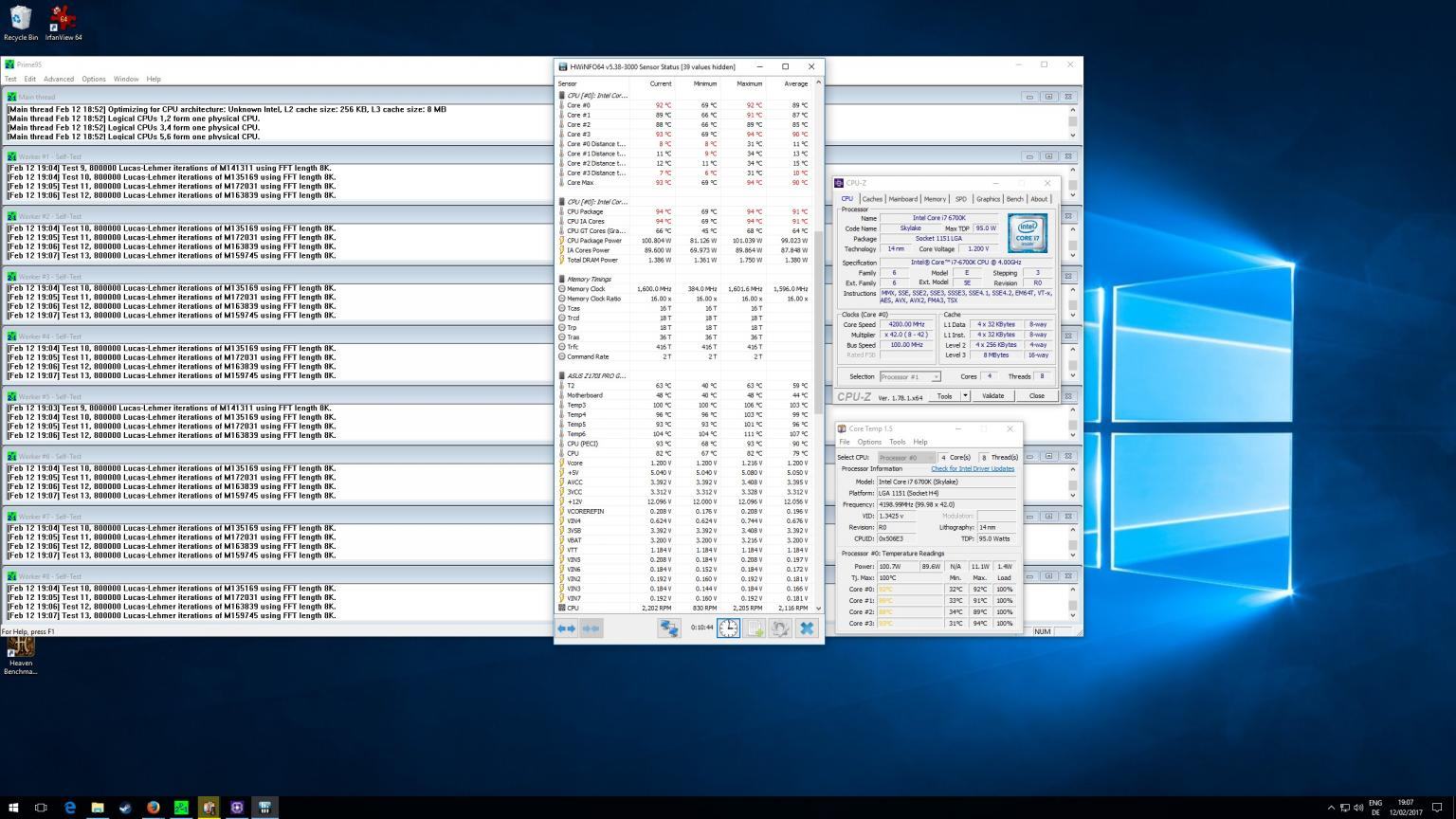Screen dimensions: 1456x819
Task: Switch to CPU-Z About tab
Action: coord(1039,199)
